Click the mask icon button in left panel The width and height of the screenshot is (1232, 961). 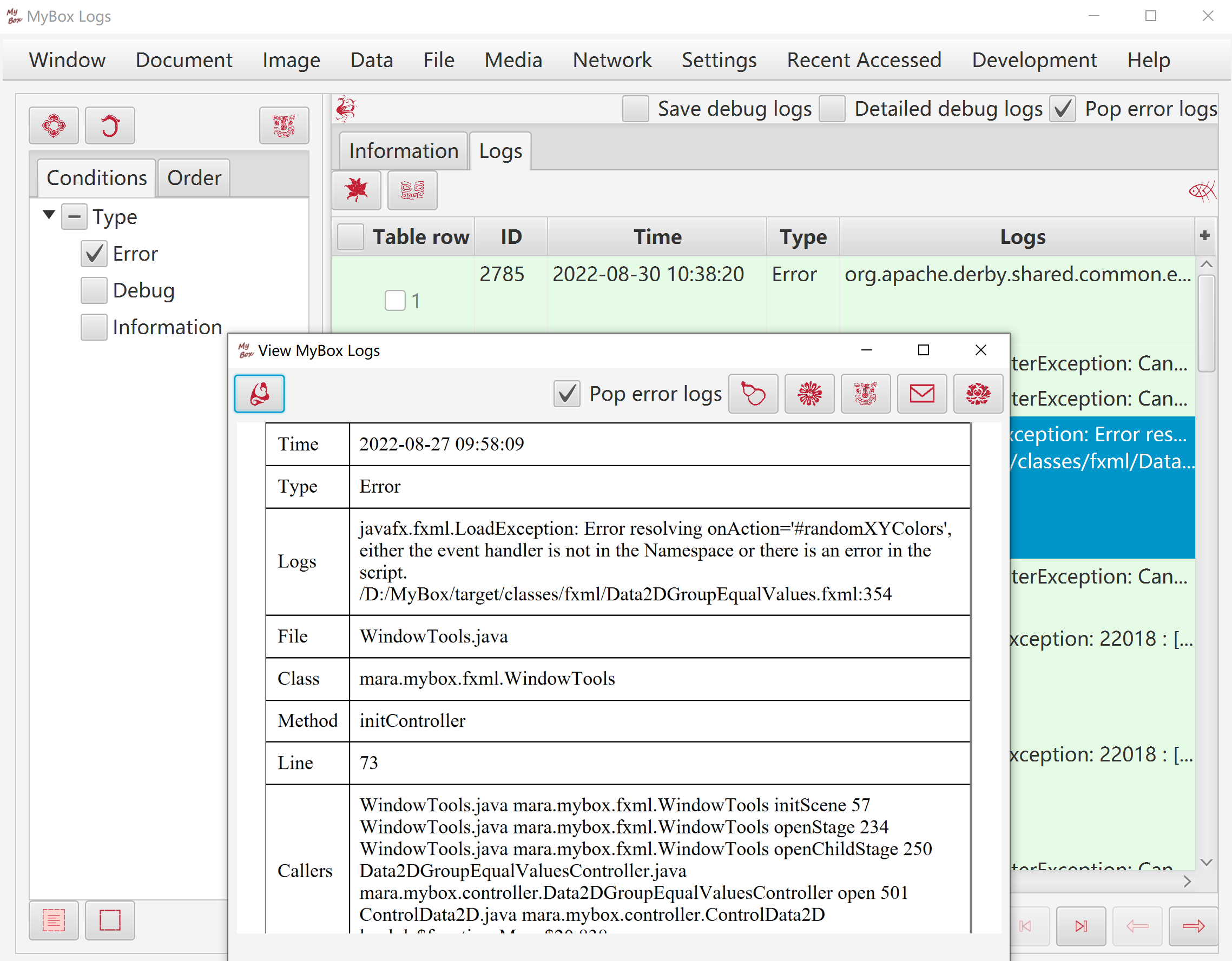point(284,125)
